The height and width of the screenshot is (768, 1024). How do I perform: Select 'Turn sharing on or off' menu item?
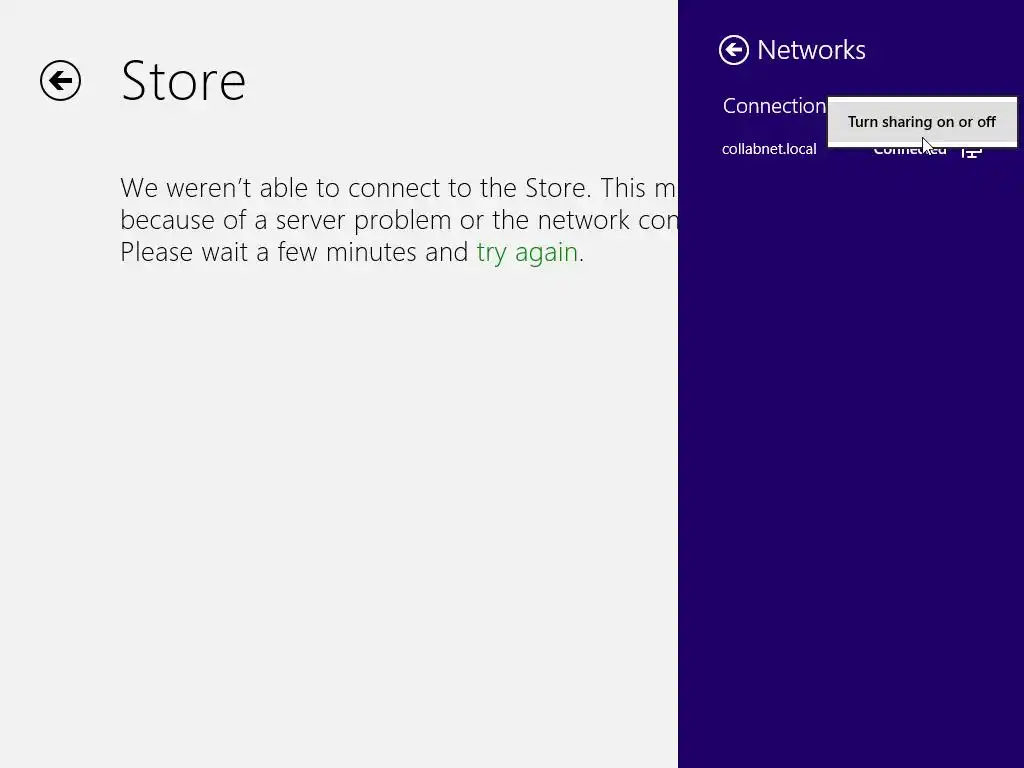pyautogui.click(x=921, y=122)
